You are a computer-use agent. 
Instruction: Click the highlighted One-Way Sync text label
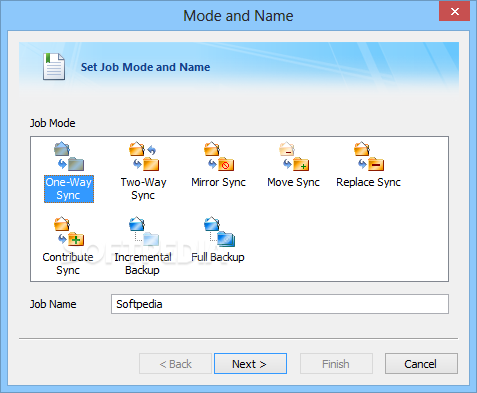(69, 189)
